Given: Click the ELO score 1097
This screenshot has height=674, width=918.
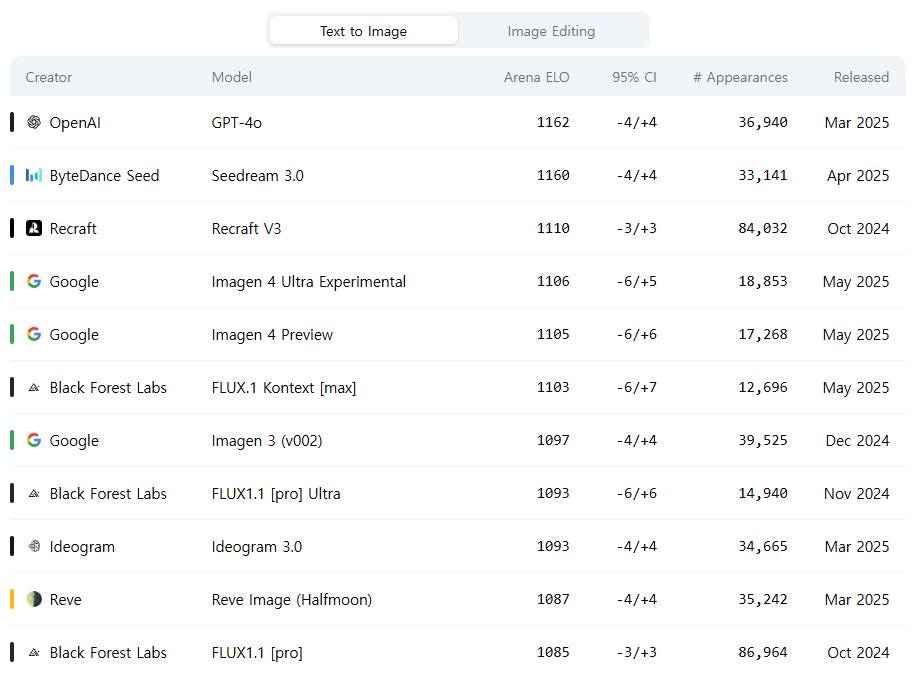Looking at the screenshot, I should [553, 440].
